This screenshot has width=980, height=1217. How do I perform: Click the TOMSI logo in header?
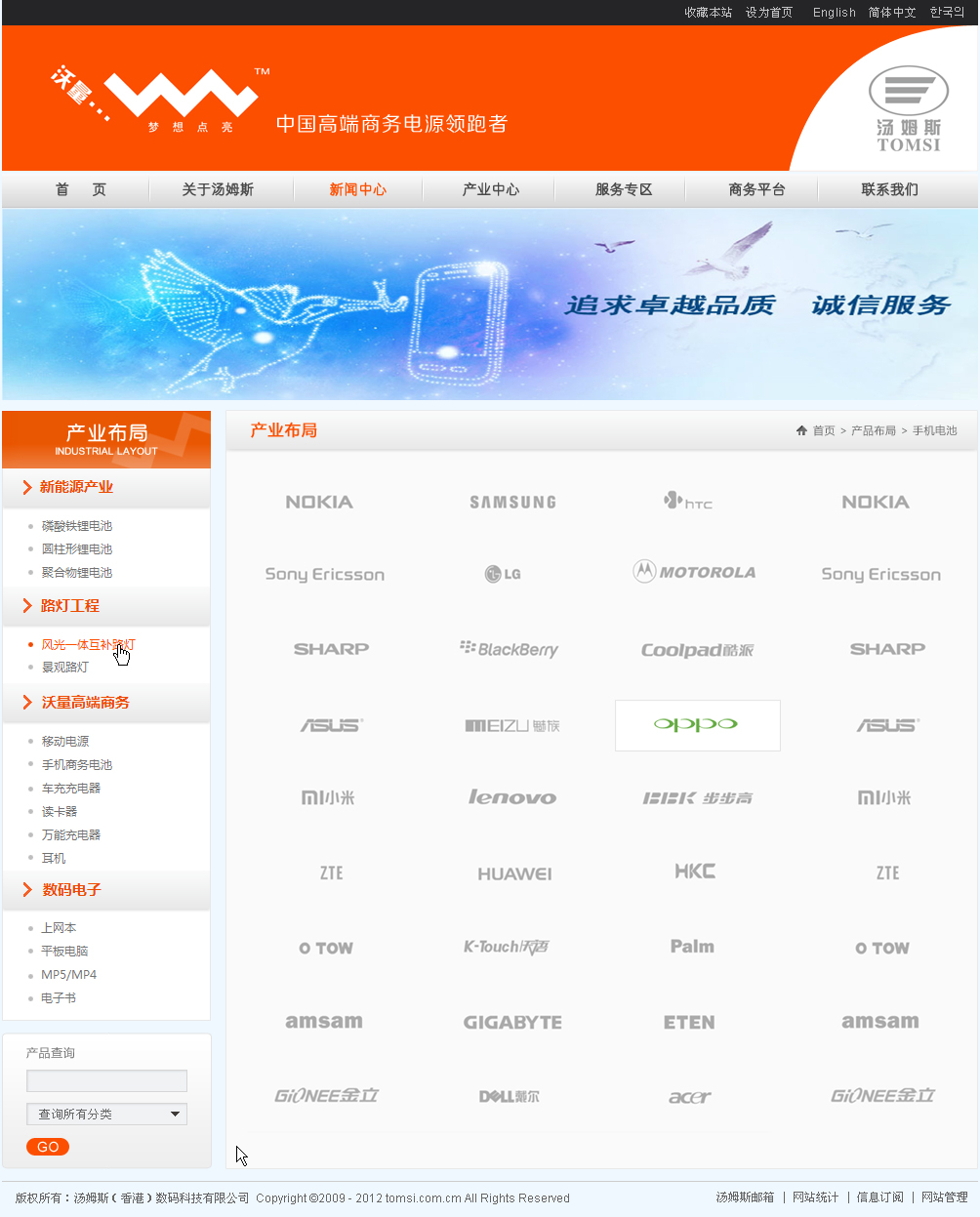coord(908,109)
